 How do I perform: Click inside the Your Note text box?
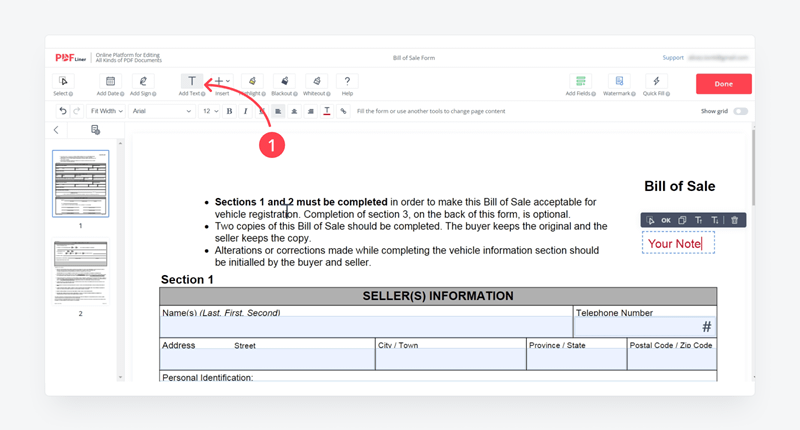(678, 243)
